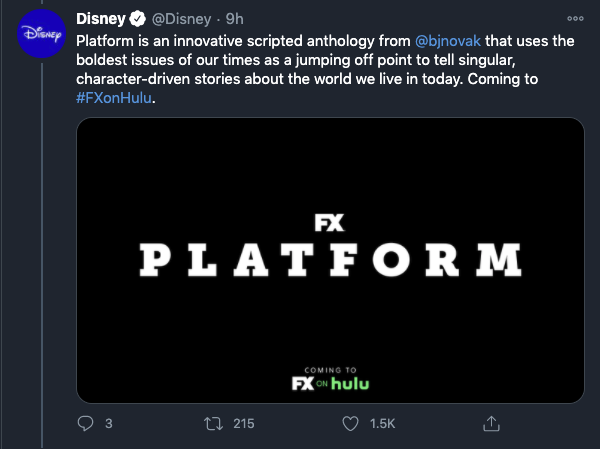The width and height of the screenshot is (600, 449).
Task: Open the @bjnovak mention link
Action: point(448,41)
